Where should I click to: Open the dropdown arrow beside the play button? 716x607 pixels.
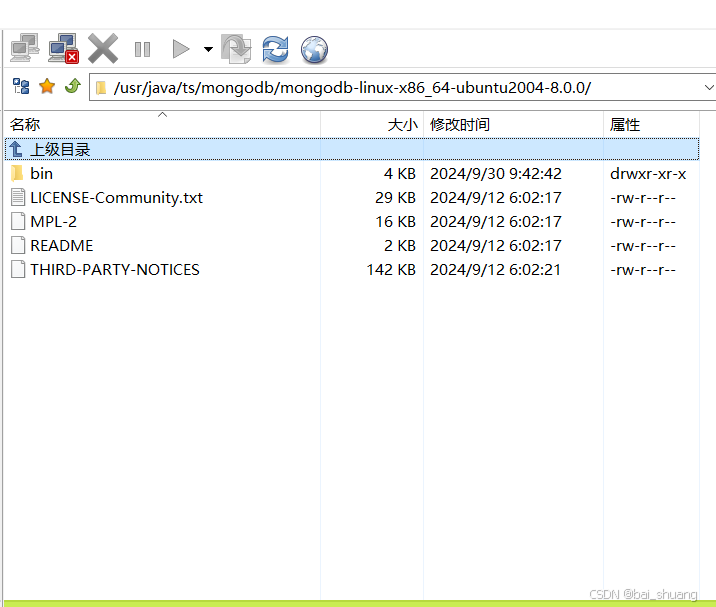point(208,49)
